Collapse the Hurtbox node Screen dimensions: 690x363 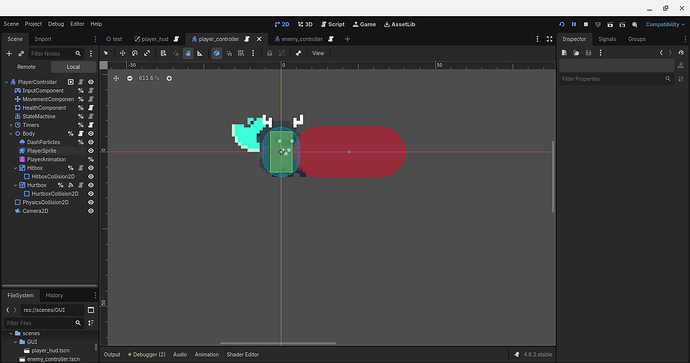pyautogui.click(x=15, y=185)
